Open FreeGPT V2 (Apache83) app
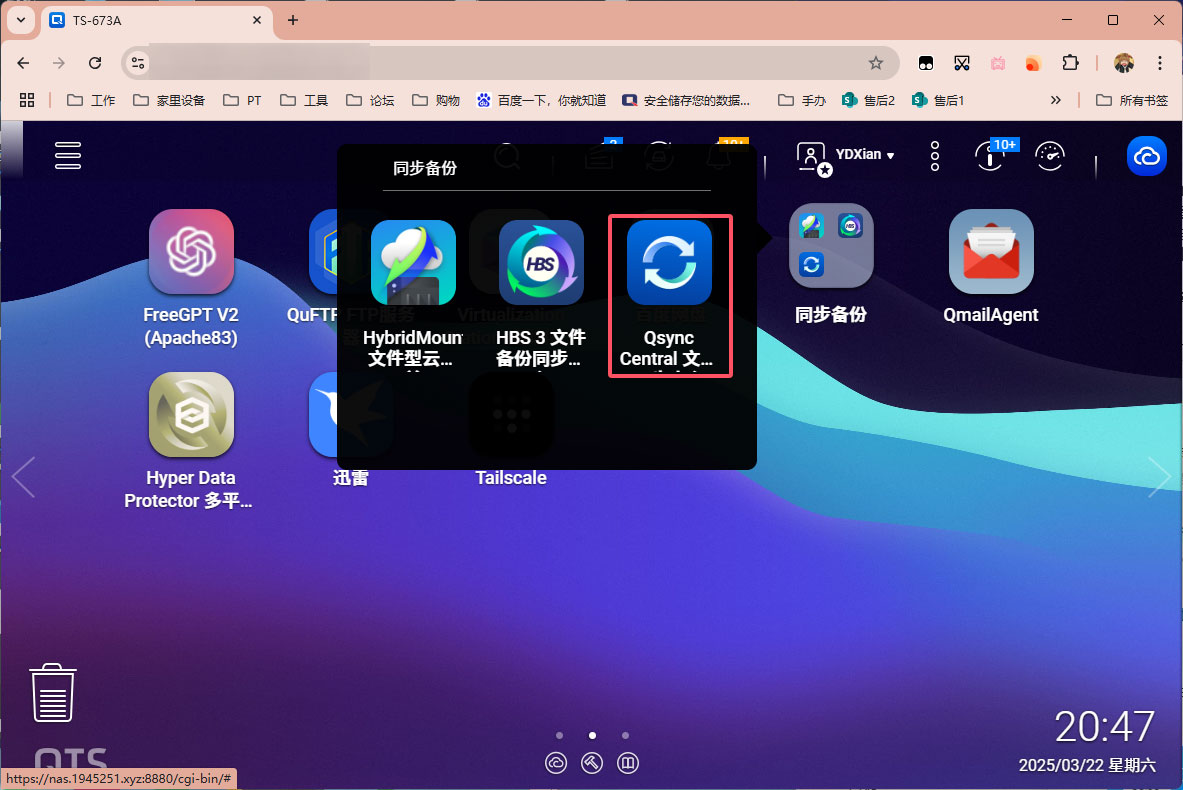Screen dimensions: 1183x790 (x=191, y=251)
